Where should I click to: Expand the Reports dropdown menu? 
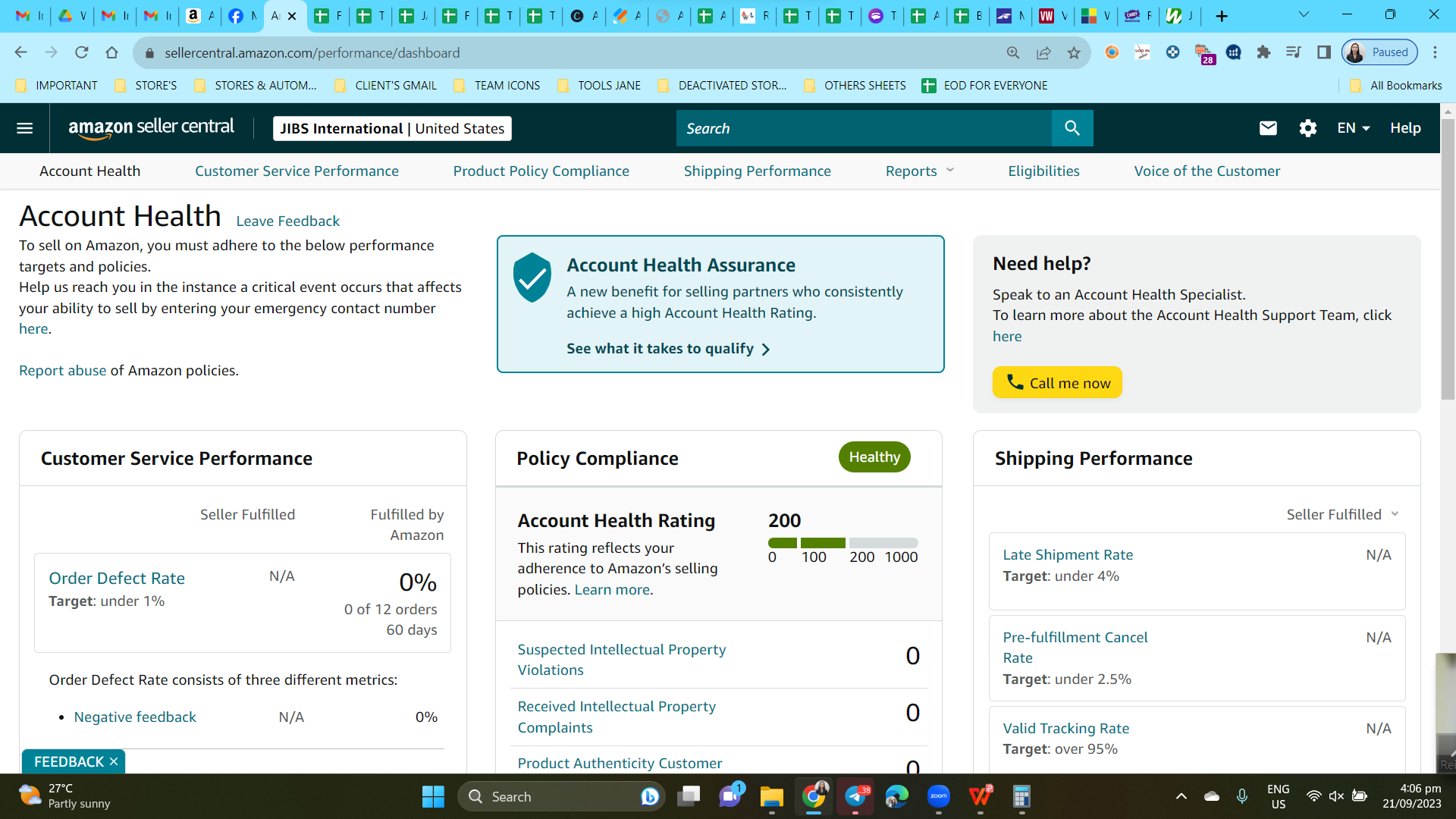pos(920,171)
